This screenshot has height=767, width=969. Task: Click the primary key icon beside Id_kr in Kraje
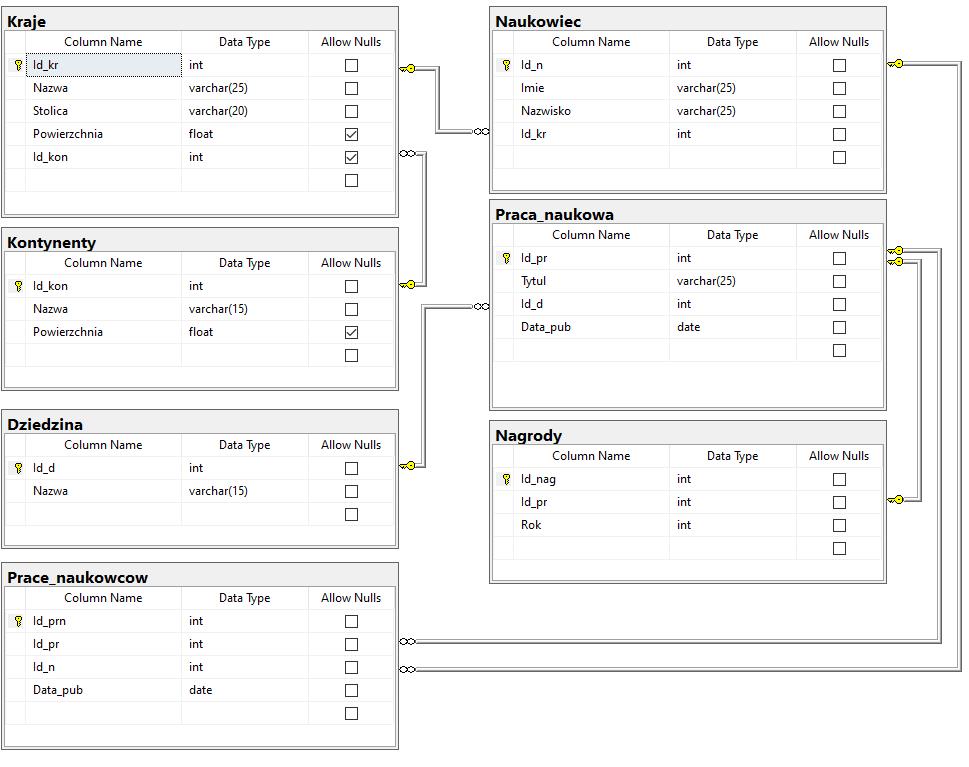coord(18,65)
